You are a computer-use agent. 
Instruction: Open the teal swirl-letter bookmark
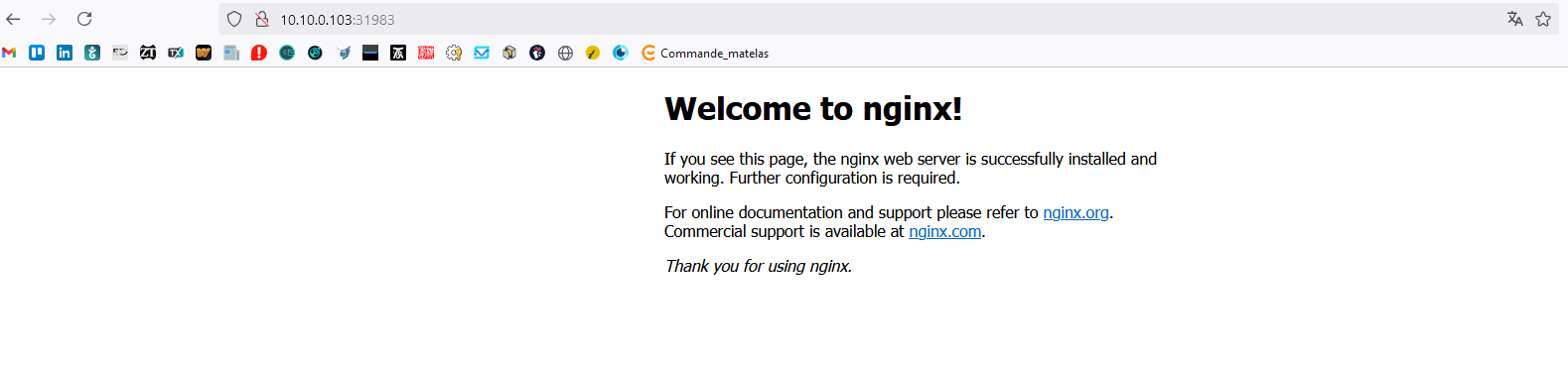(92, 53)
